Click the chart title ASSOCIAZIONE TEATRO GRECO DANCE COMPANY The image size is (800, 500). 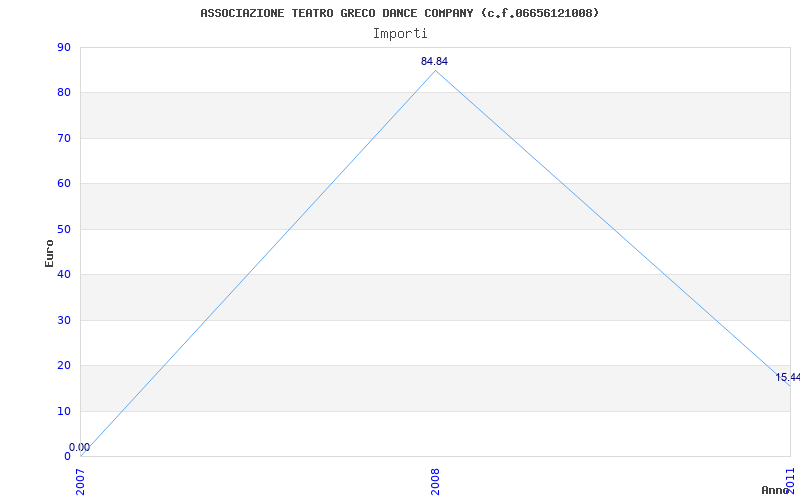(399, 13)
